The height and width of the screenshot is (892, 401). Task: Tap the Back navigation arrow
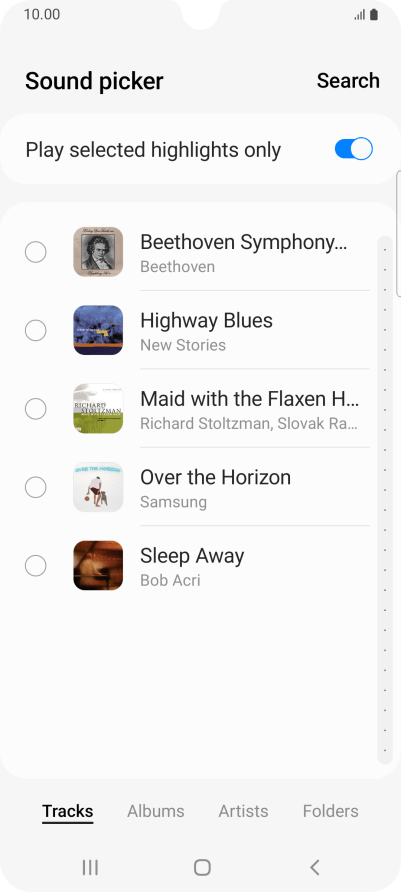coord(314,868)
